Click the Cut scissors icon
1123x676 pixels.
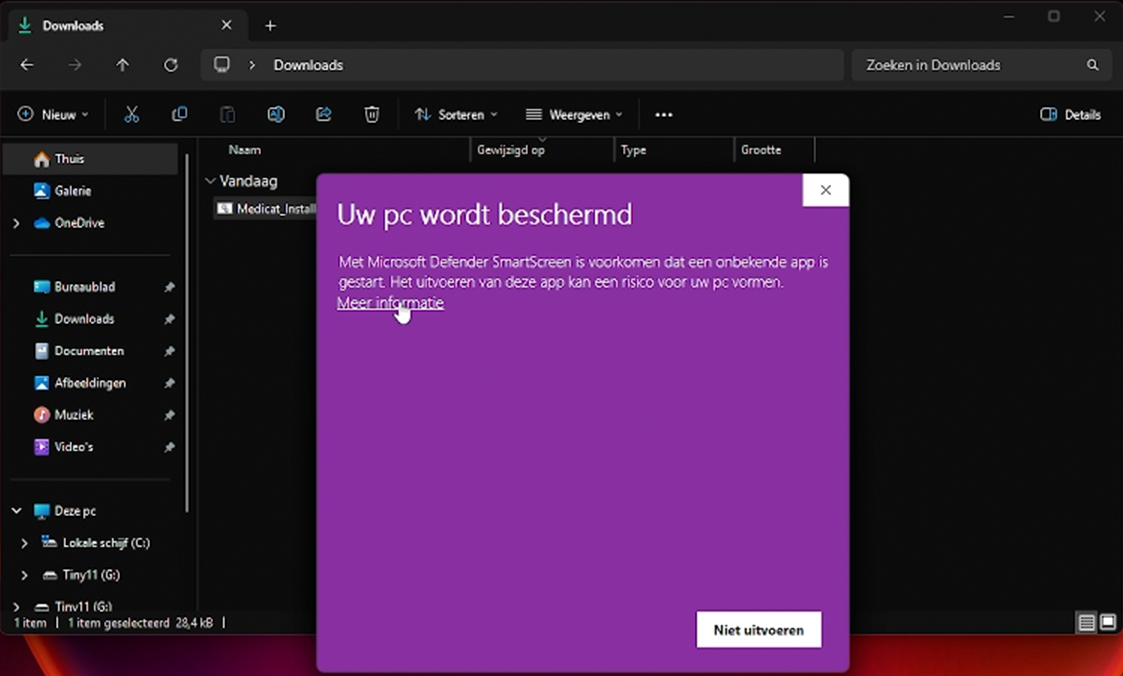(x=131, y=115)
